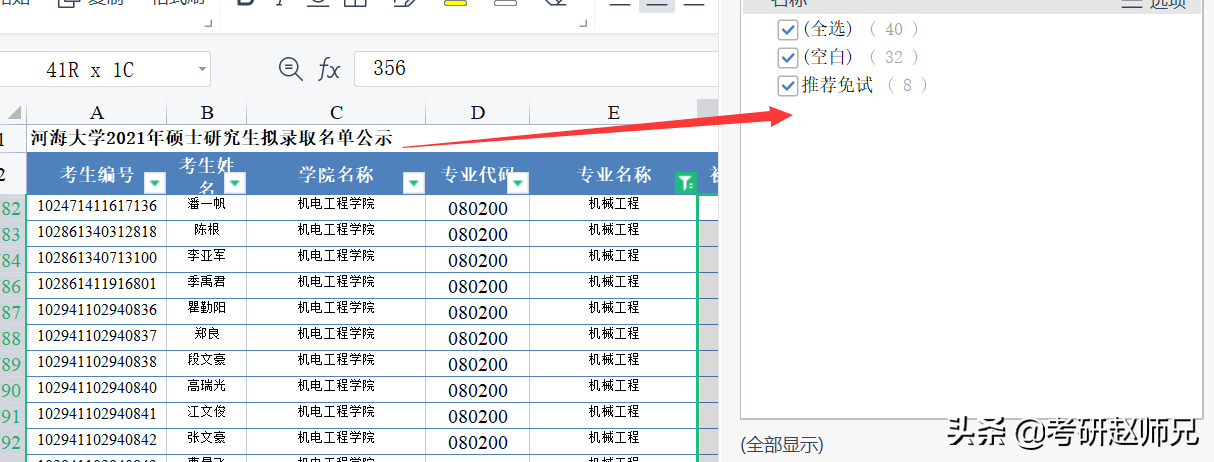Image resolution: width=1214 pixels, height=462 pixels.
Task: Select cell with 102941102940836
Action: coord(97,310)
